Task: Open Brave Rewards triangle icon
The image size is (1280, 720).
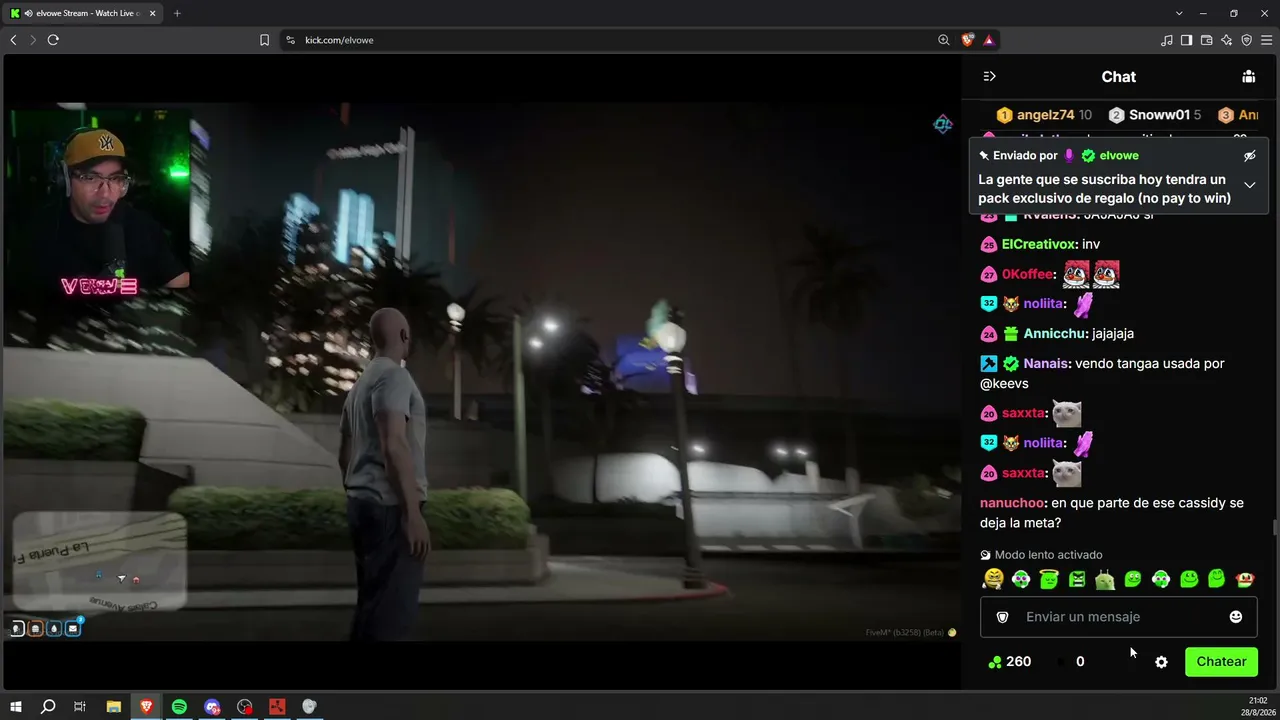Action: [989, 40]
